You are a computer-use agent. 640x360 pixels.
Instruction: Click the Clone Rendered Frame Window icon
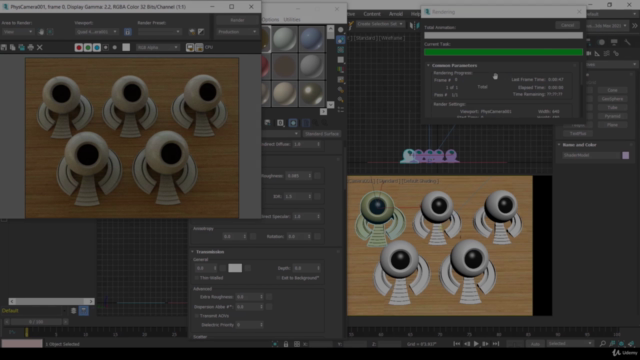[x=22, y=48]
